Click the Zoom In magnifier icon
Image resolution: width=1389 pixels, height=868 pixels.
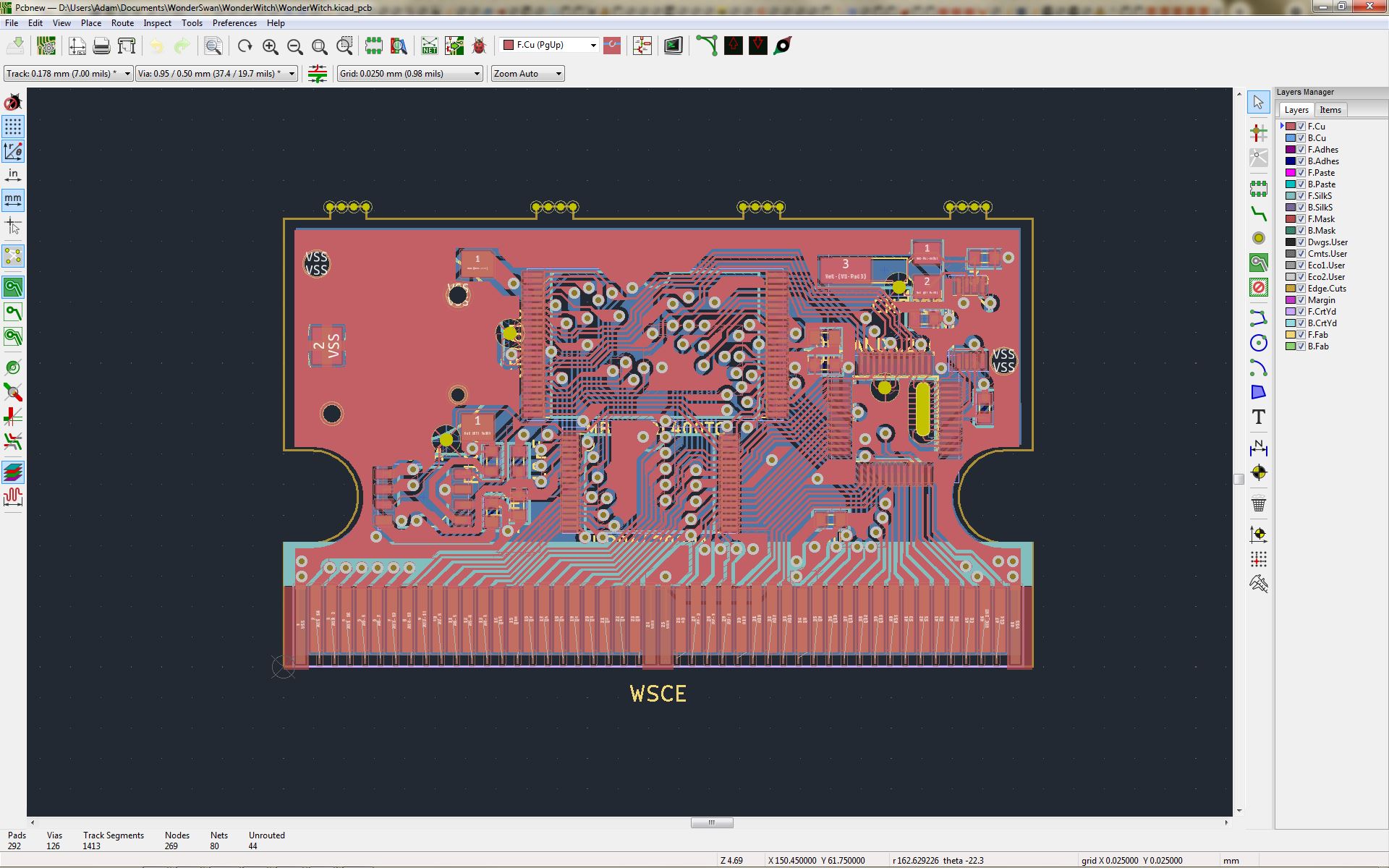[270, 46]
